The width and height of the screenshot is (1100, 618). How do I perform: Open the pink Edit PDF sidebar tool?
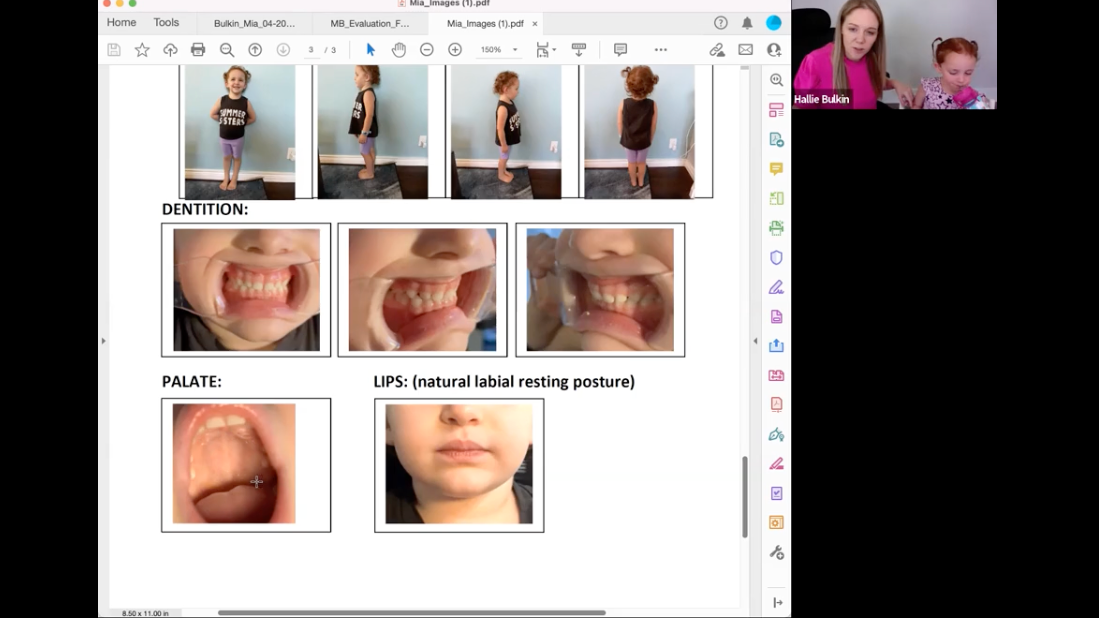coord(777,375)
